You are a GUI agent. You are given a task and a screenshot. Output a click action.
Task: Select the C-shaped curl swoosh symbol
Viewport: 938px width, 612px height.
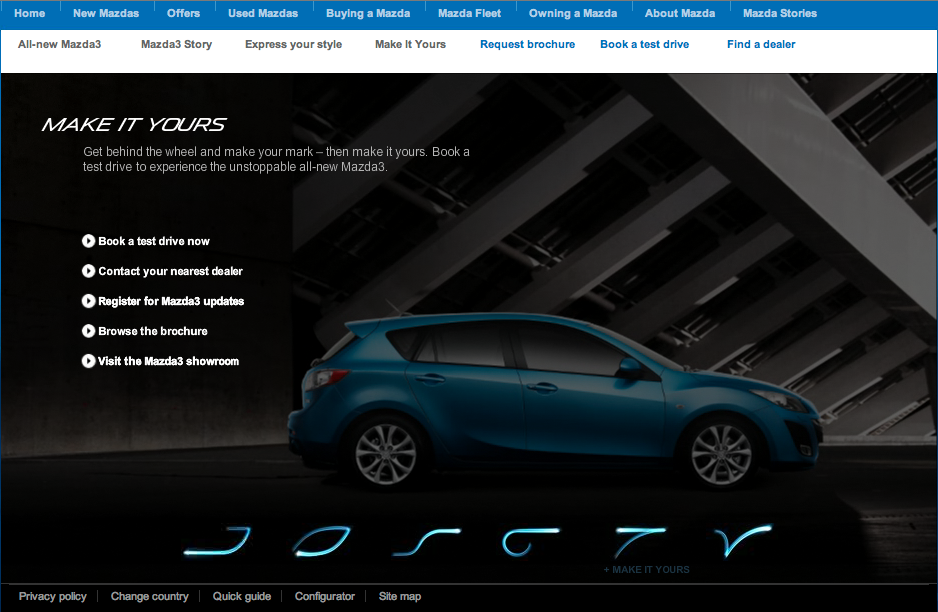[x=530, y=541]
